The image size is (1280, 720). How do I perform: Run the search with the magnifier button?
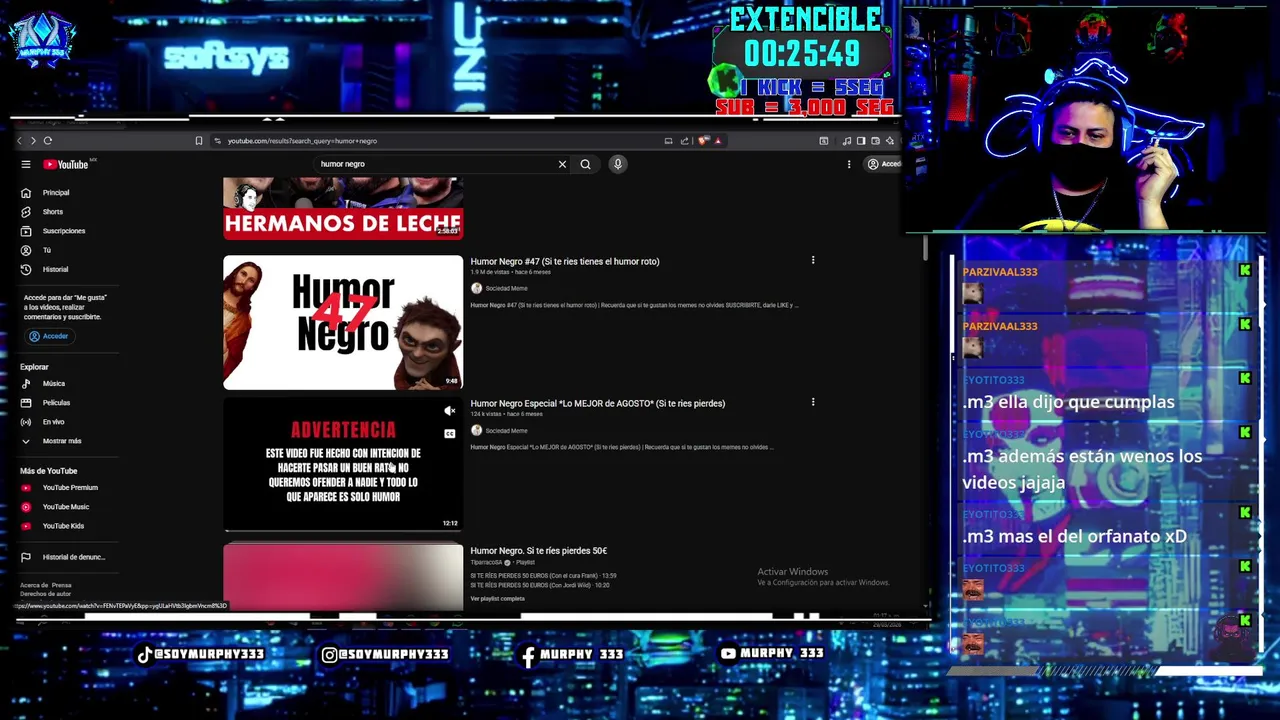pyautogui.click(x=586, y=164)
